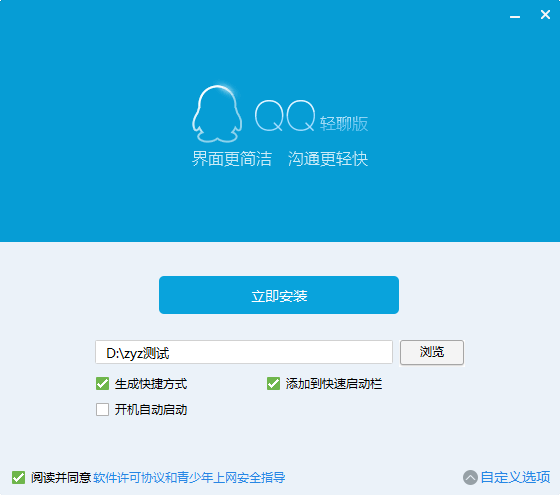
Task: Uncheck the 生成快捷方式 checkbox
Action: [102, 384]
